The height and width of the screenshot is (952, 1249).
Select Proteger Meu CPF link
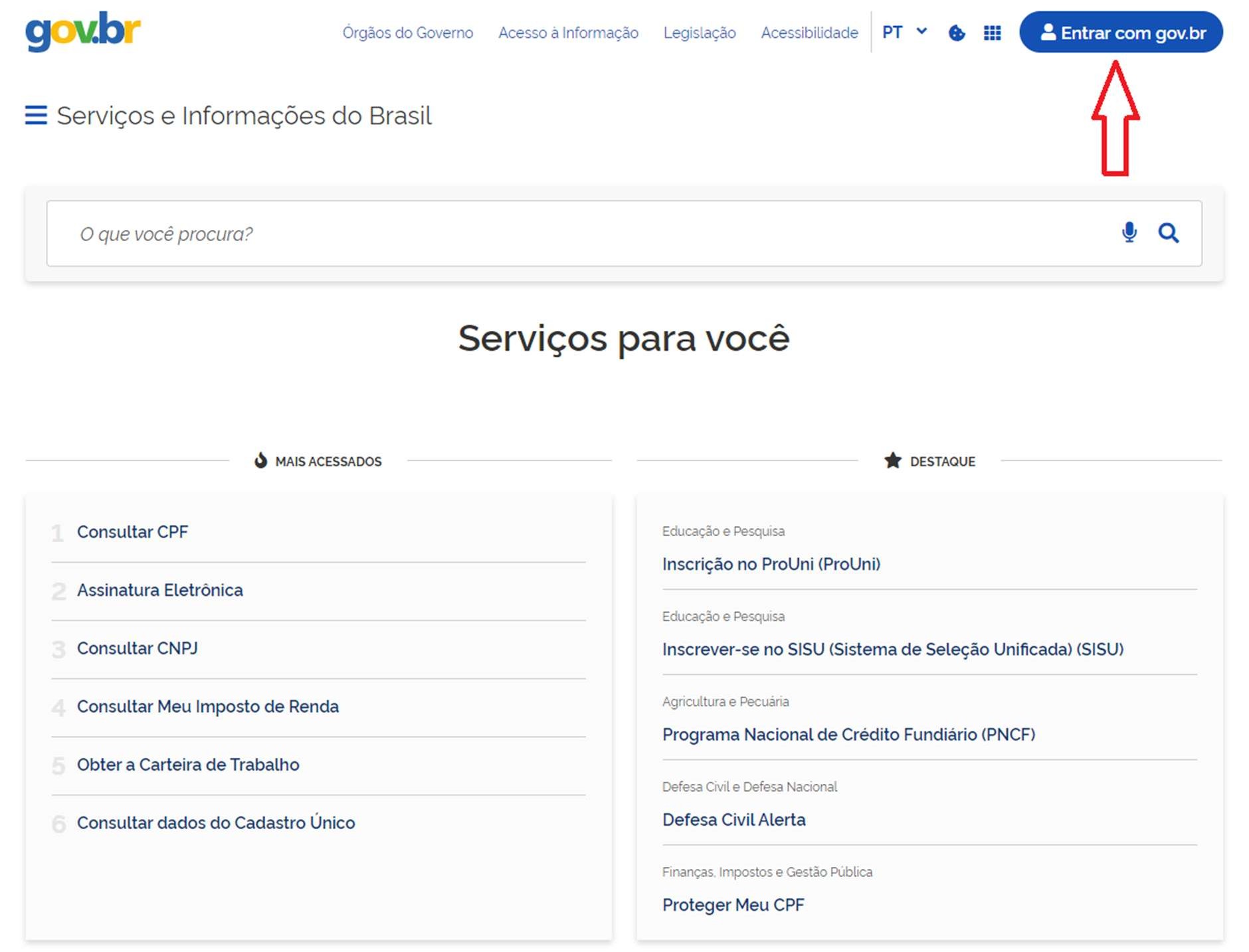pos(733,905)
